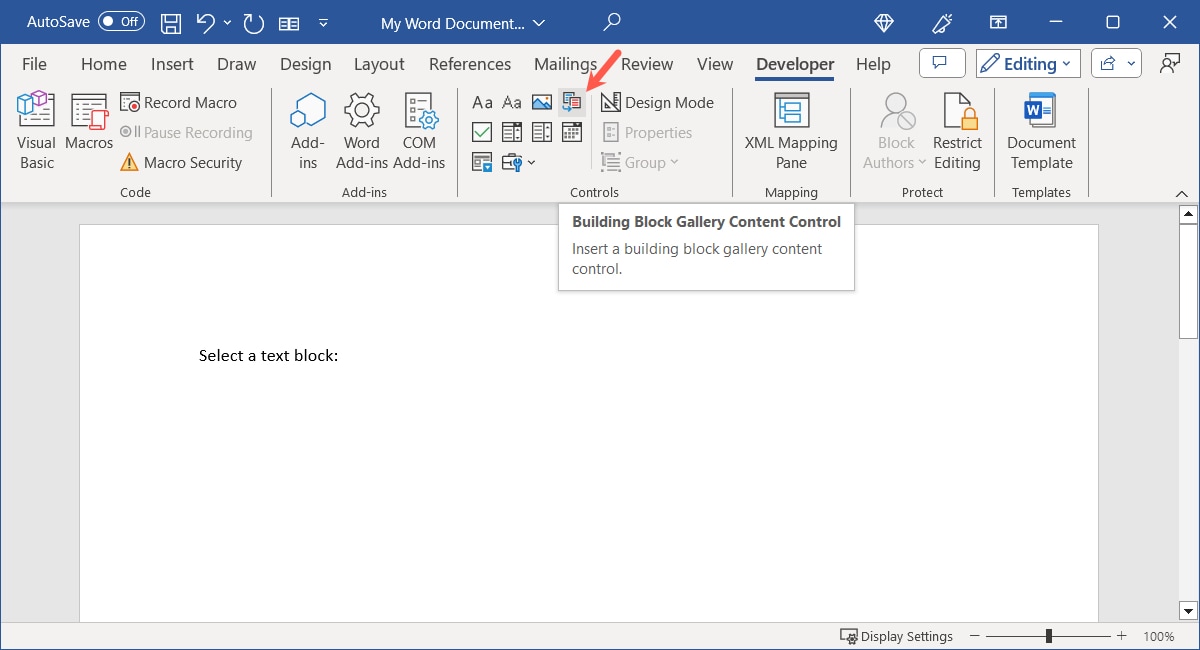Insert a Rich Text content control
Image resolution: width=1200 pixels, height=650 pixels.
coord(482,101)
